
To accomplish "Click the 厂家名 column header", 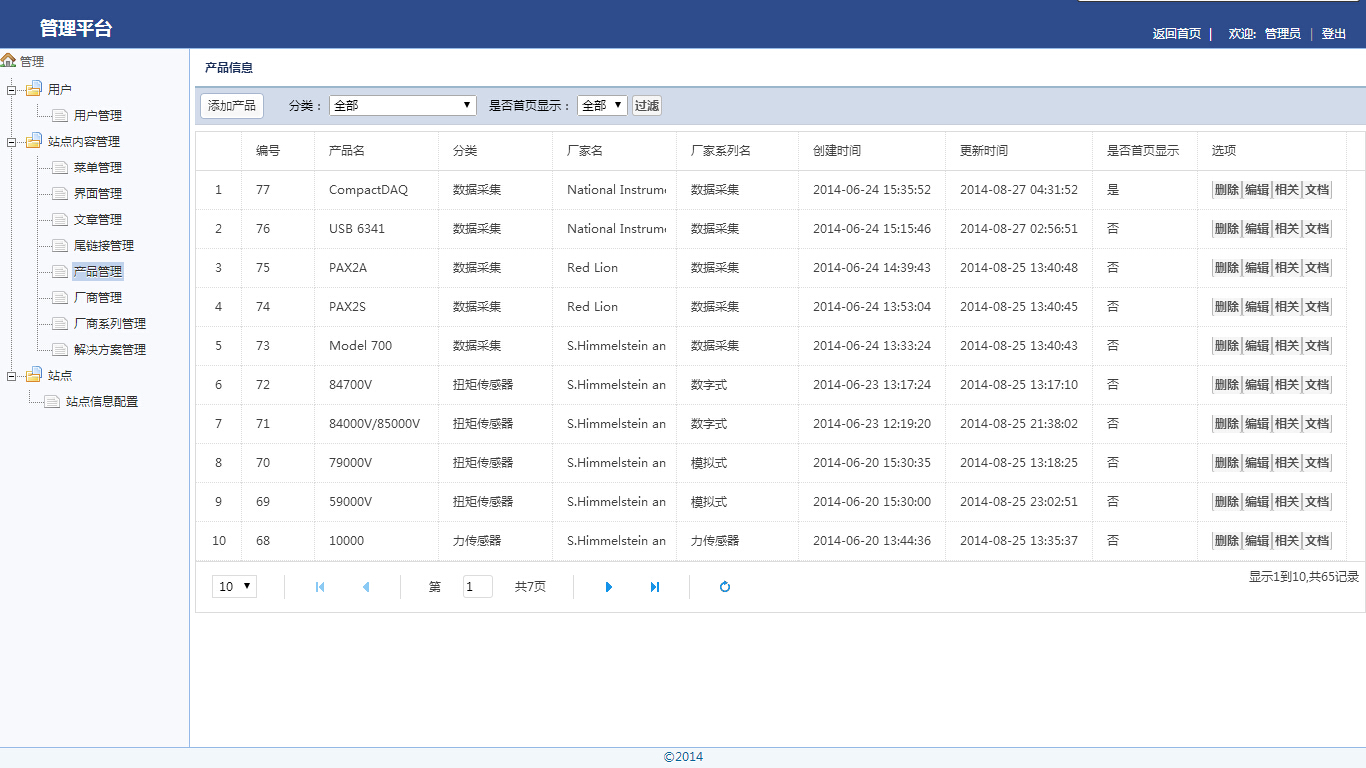I will [615, 151].
